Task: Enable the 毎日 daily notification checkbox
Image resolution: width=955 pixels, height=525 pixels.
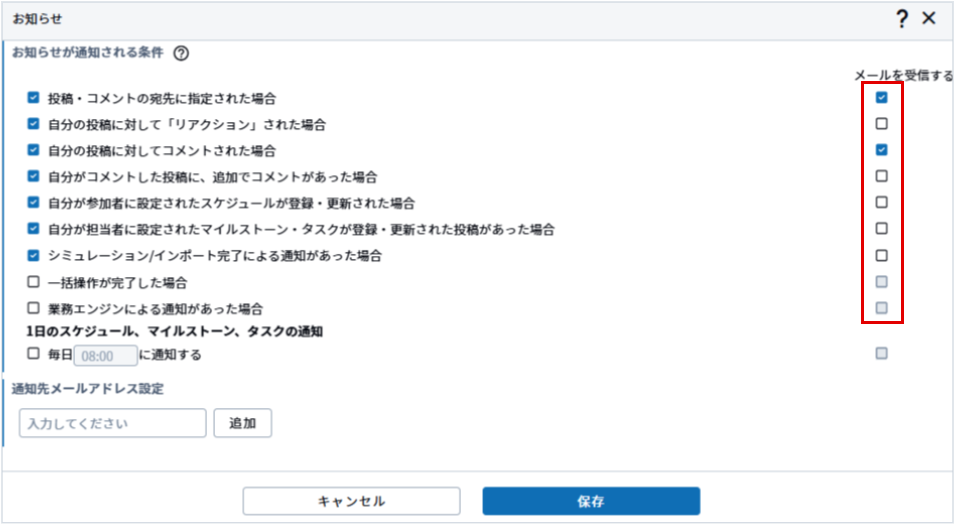Action: click(x=34, y=354)
